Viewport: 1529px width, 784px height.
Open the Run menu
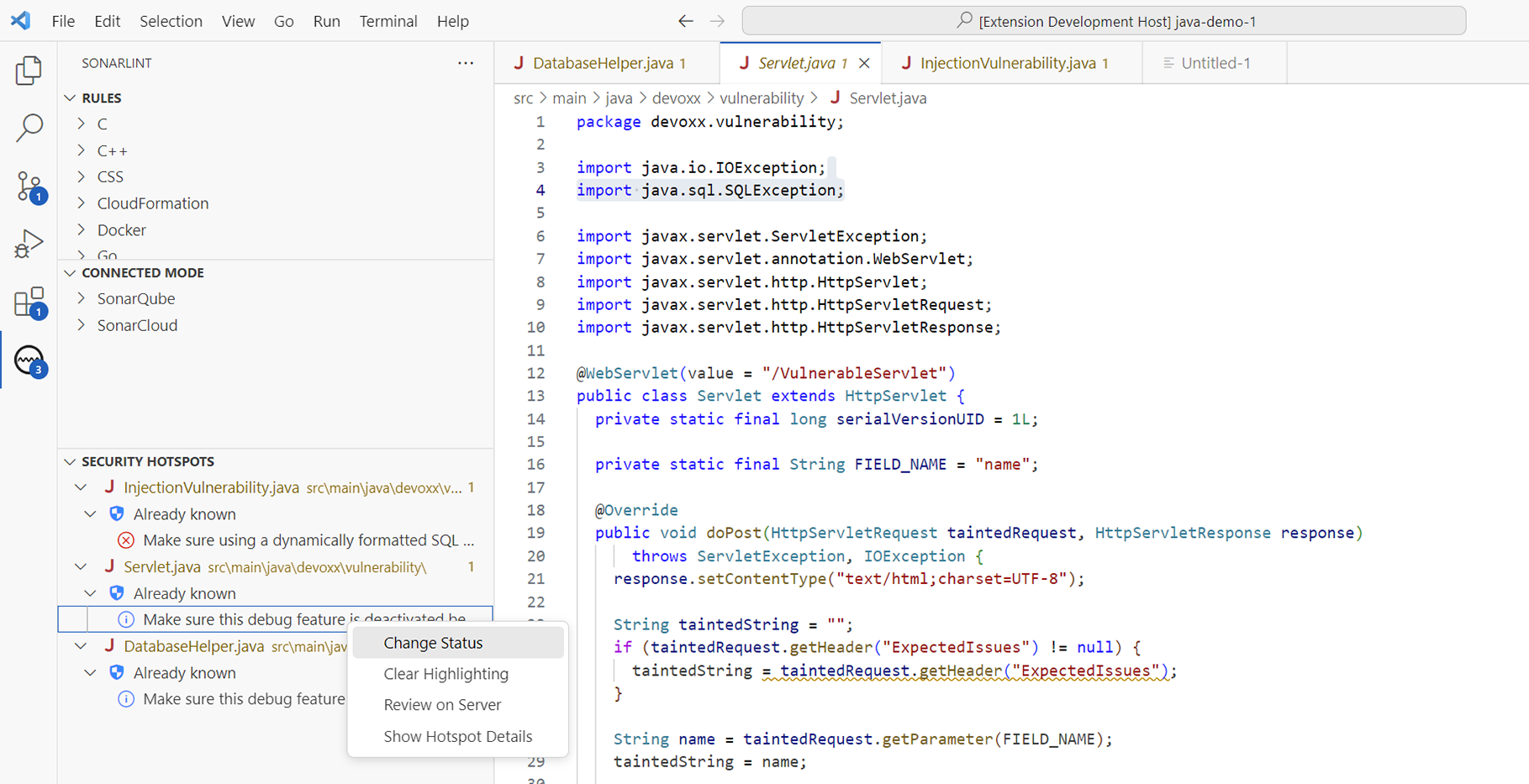click(326, 21)
